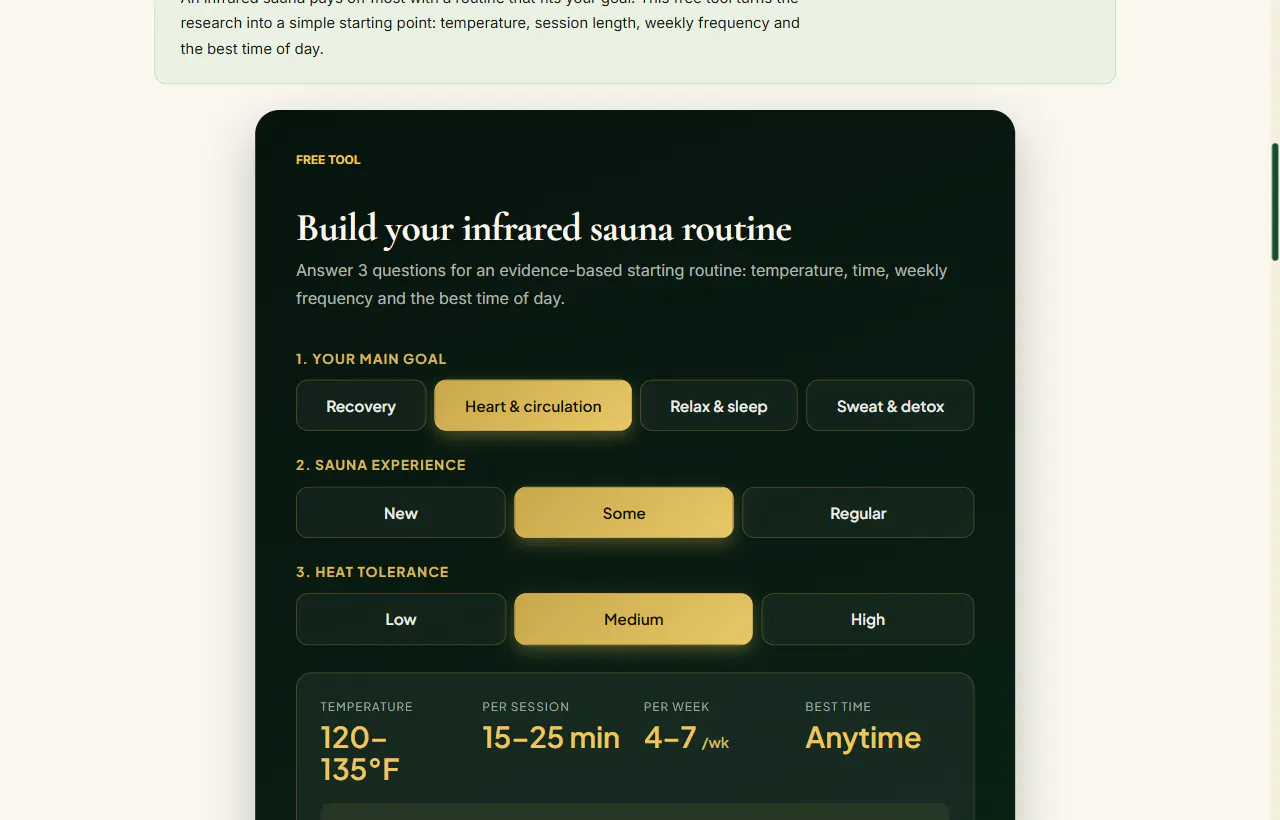Image resolution: width=1280 pixels, height=820 pixels.
Task: Set sauna experience to Some
Action: pyautogui.click(x=624, y=513)
